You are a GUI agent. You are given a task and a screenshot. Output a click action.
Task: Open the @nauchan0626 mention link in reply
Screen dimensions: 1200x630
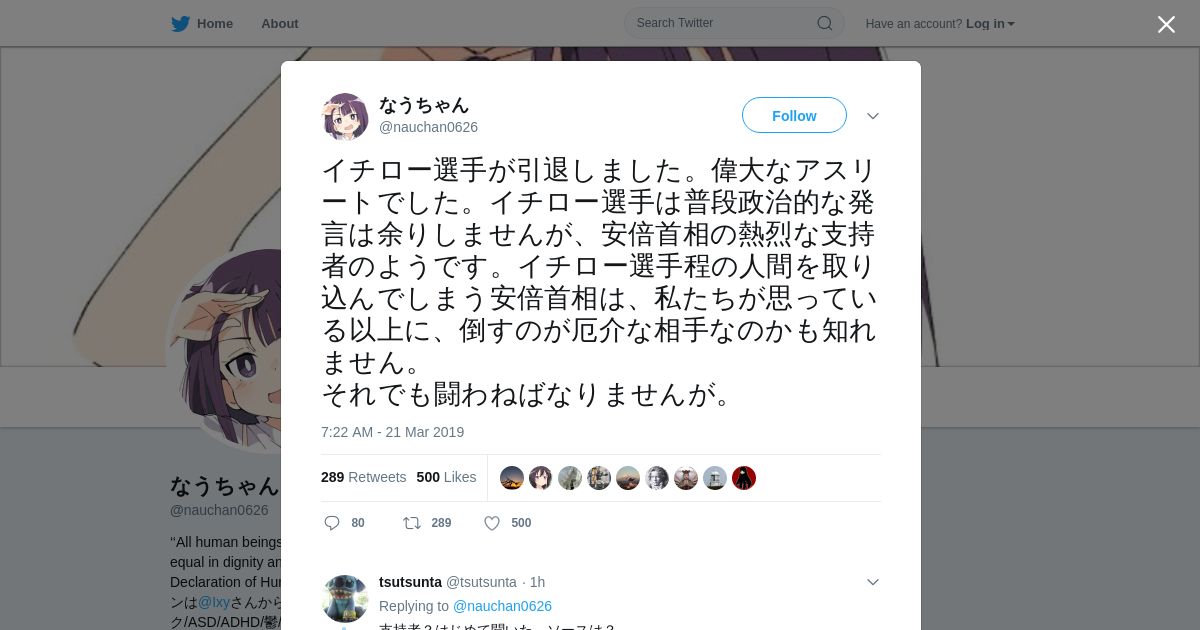coord(502,606)
